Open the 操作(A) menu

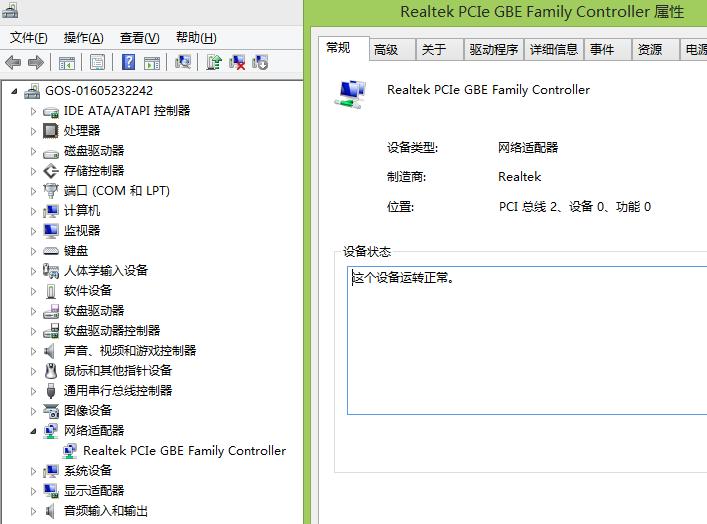point(83,38)
